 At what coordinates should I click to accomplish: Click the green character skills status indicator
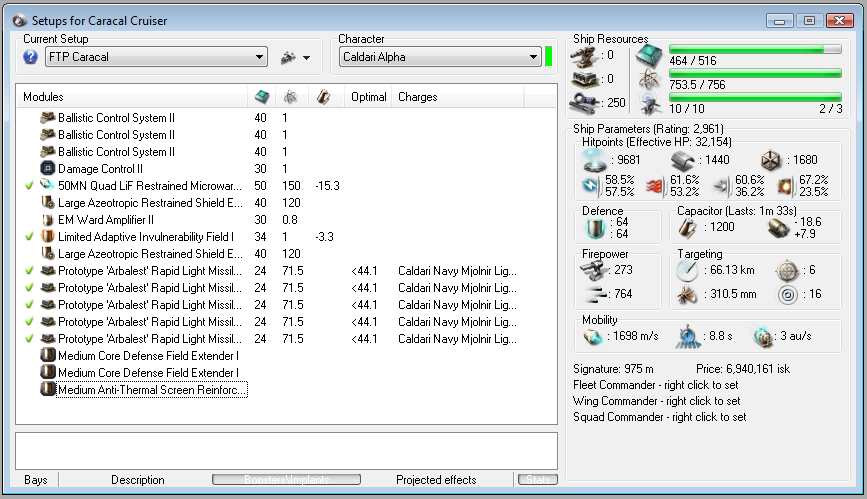(x=549, y=57)
